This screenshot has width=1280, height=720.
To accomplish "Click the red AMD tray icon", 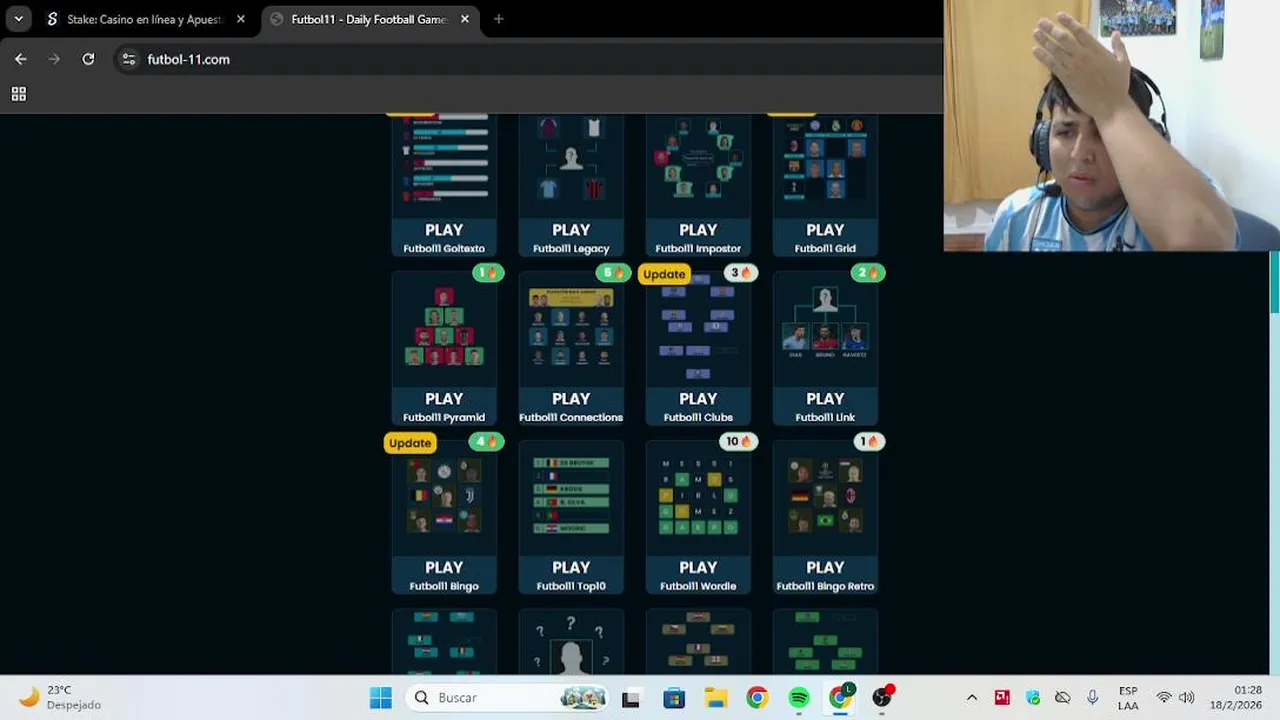I will (x=1002, y=698).
